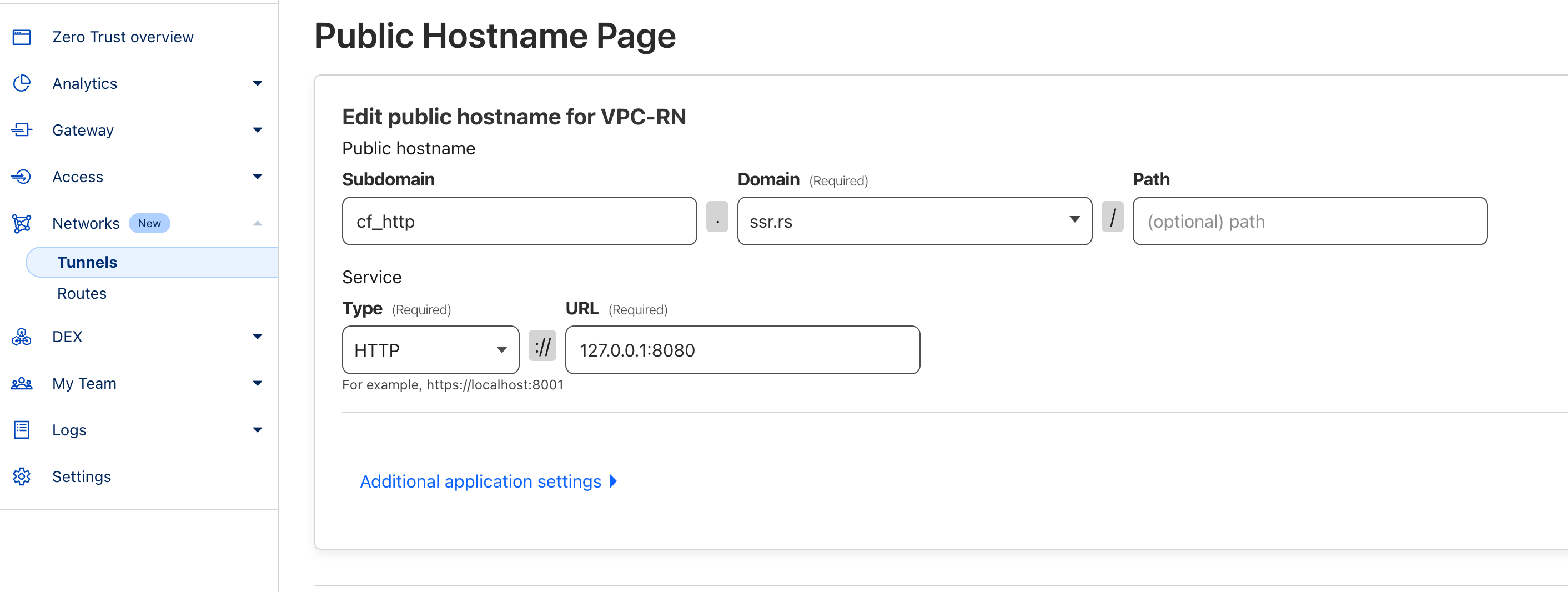This screenshot has height=592, width=1568.
Task: Open the Domain dropdown showing ssr.rs
Action: point(914,221)
